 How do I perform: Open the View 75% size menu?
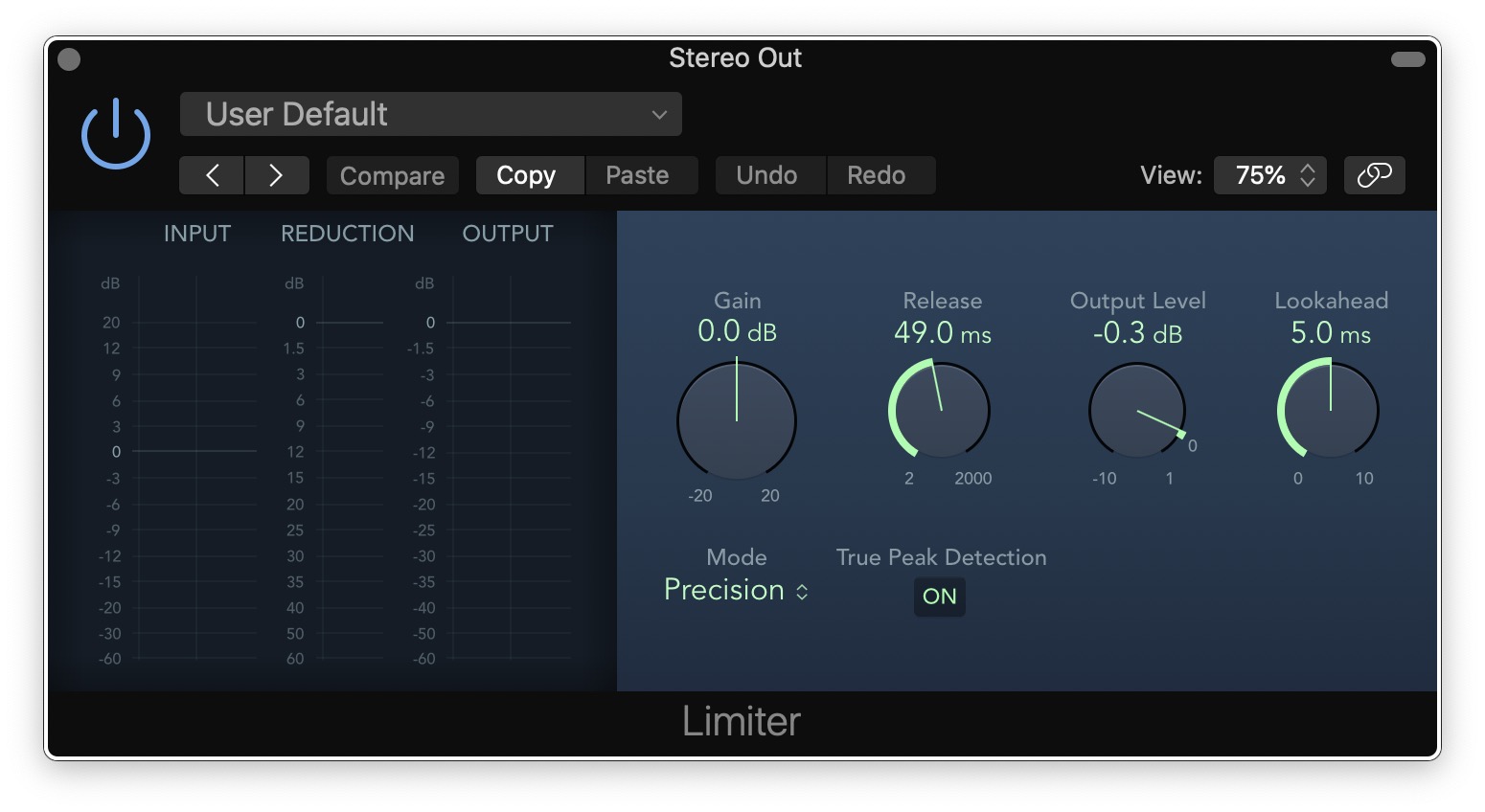coord(1269,175)
